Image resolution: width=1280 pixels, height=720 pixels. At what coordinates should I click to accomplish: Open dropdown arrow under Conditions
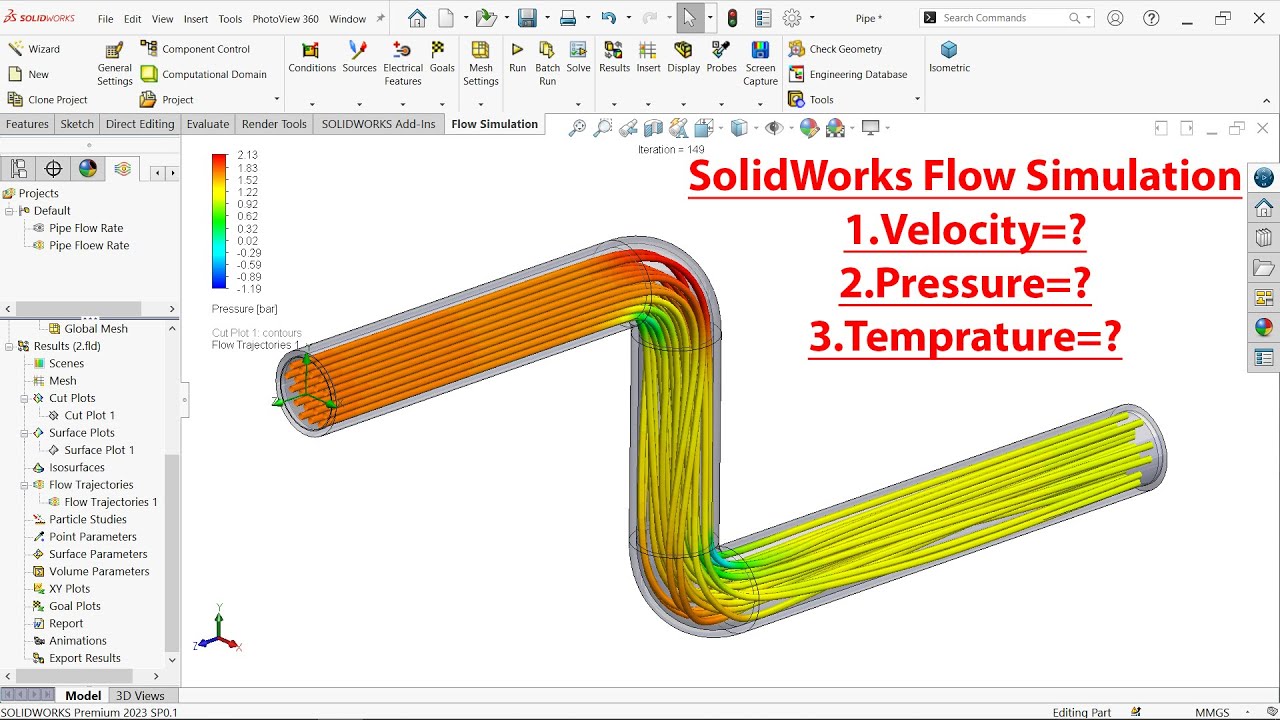pos(312,104)
